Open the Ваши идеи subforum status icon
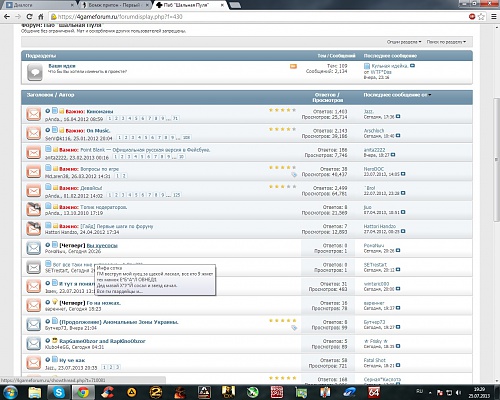 pyautogui.click(x=35, y=72)
